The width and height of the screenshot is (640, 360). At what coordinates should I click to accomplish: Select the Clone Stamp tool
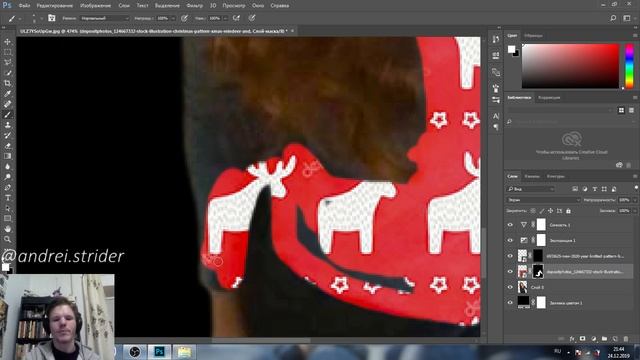point(7,125)
